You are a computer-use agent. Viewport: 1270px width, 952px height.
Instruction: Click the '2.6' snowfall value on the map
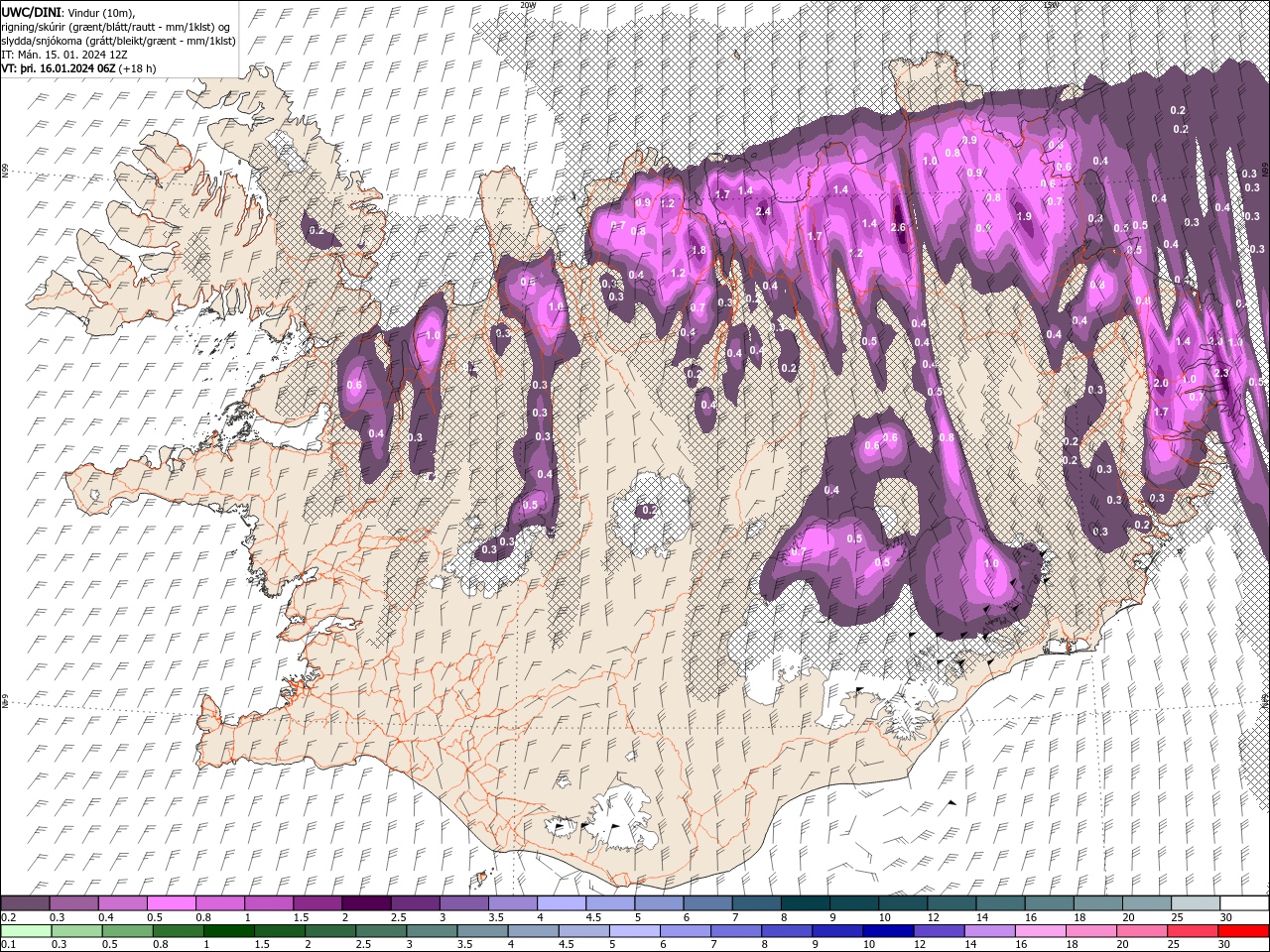coord(899,228)
